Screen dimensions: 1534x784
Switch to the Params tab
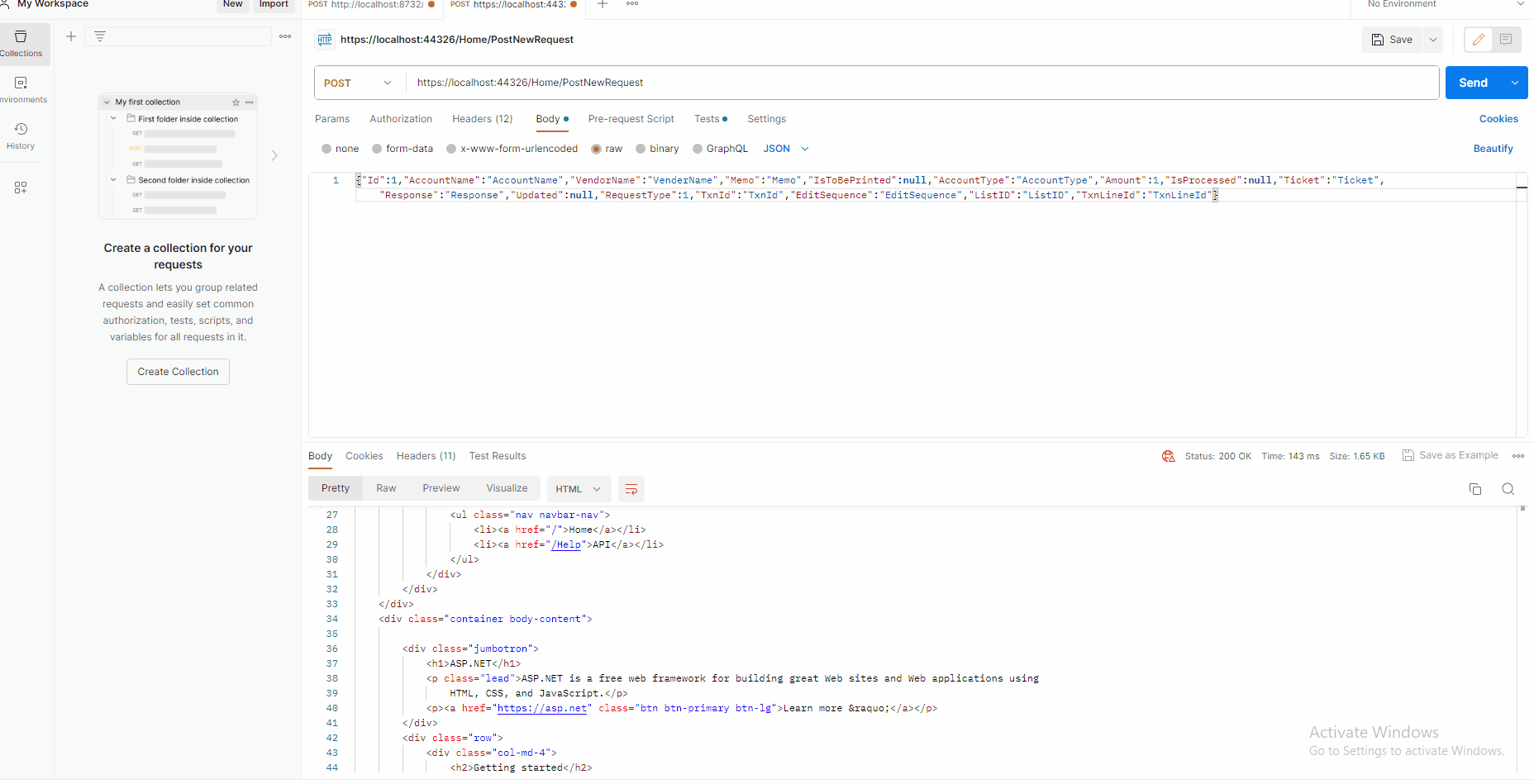332,119
